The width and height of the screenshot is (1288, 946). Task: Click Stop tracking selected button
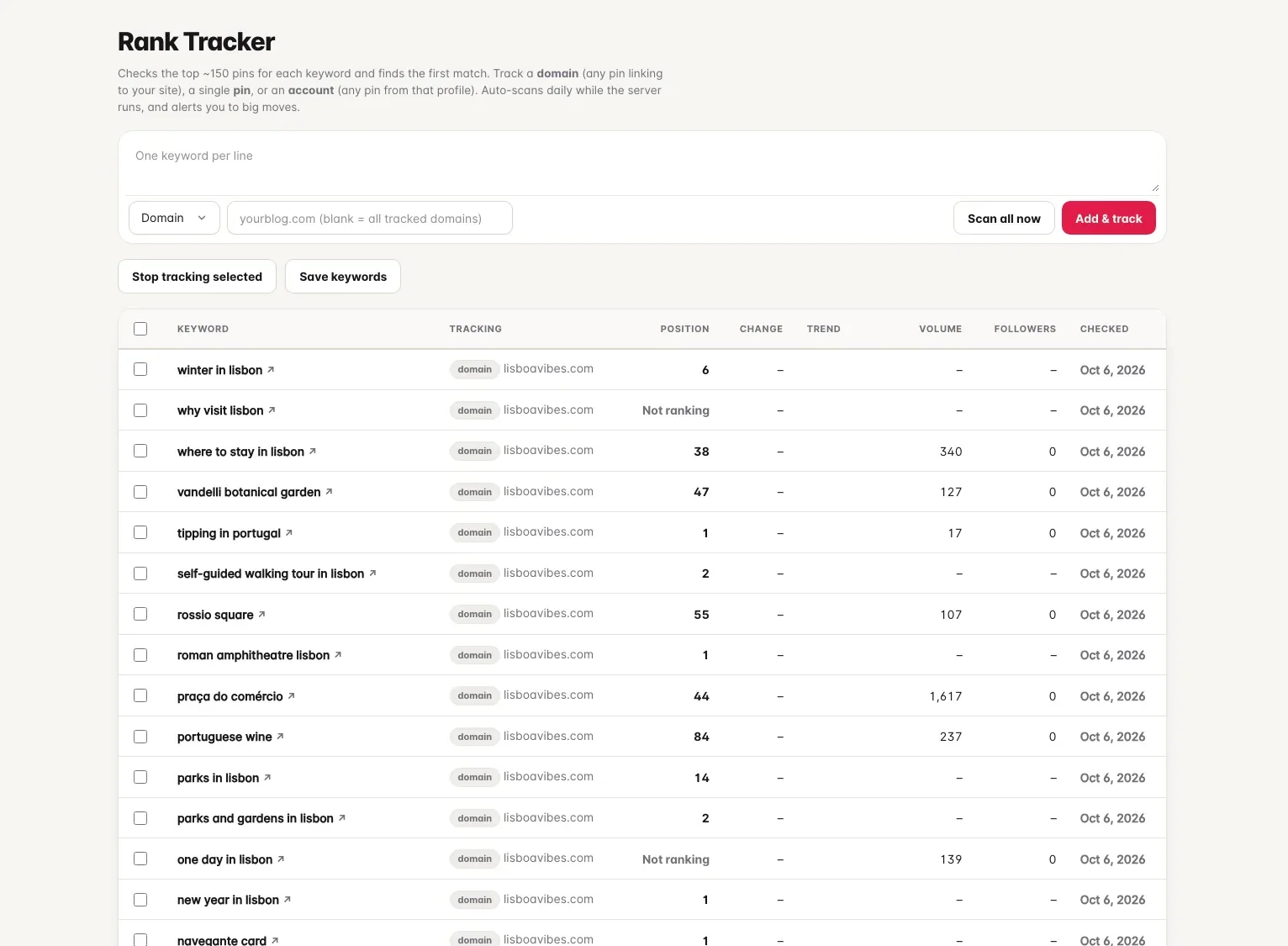pyautogui.click(x=197, y=277)
